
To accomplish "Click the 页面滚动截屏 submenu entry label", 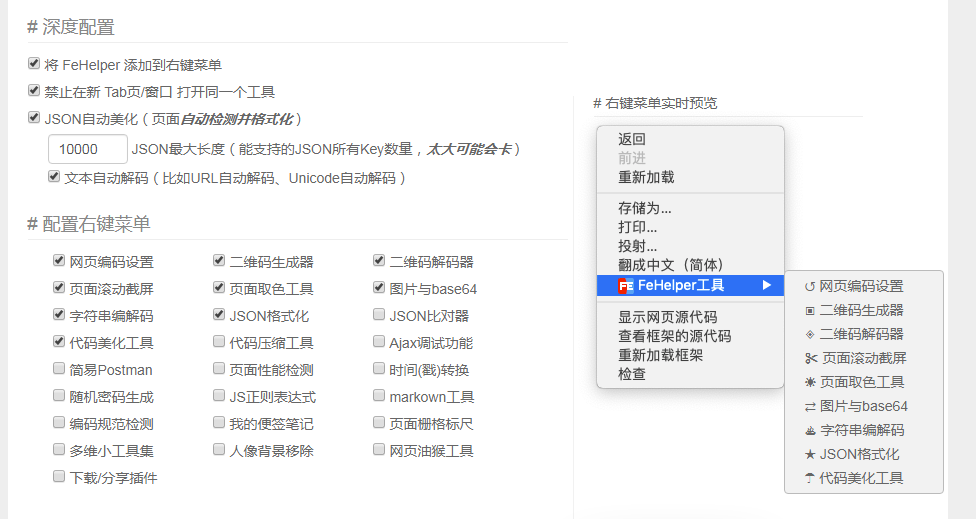I will click(x=864, y=358).
